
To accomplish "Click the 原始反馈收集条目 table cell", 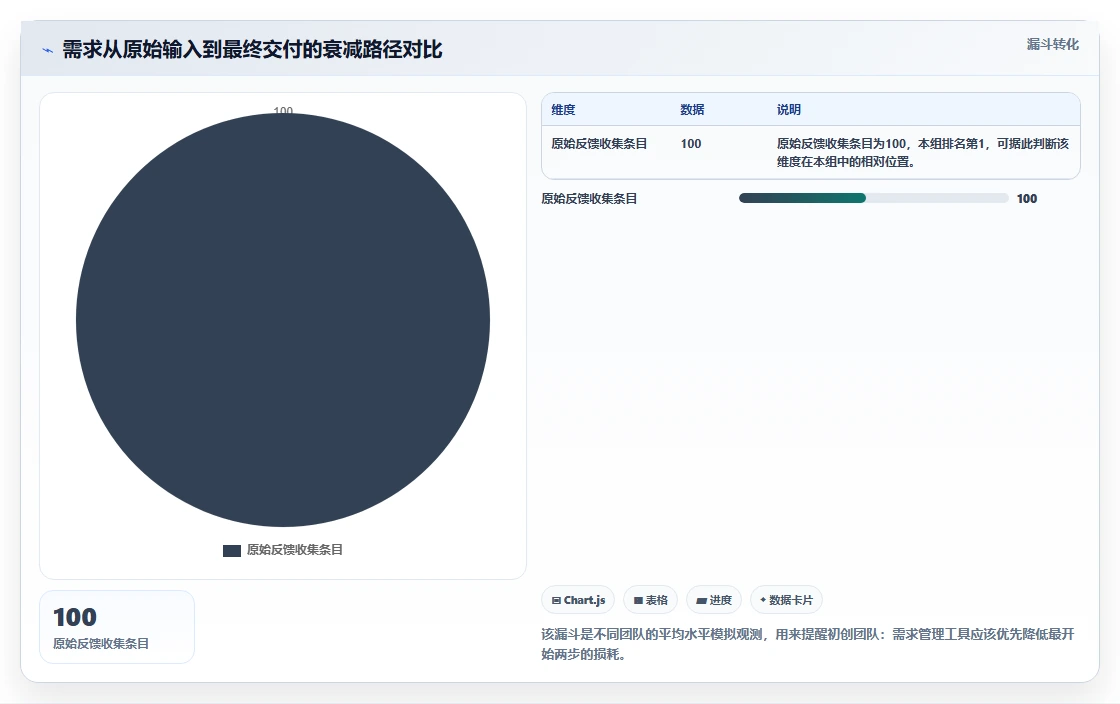I will [x=599, y=144].
